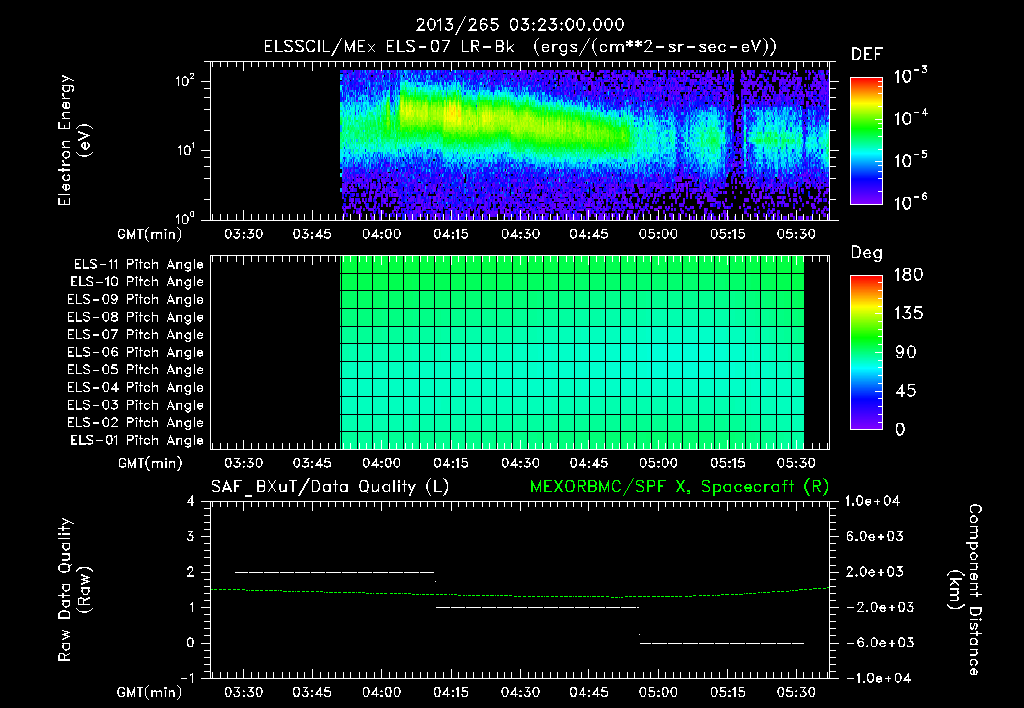Viewport: 1024px width, 708px height.
Task: Click the 90 value on Deg scale
Action: coord(905,353)
